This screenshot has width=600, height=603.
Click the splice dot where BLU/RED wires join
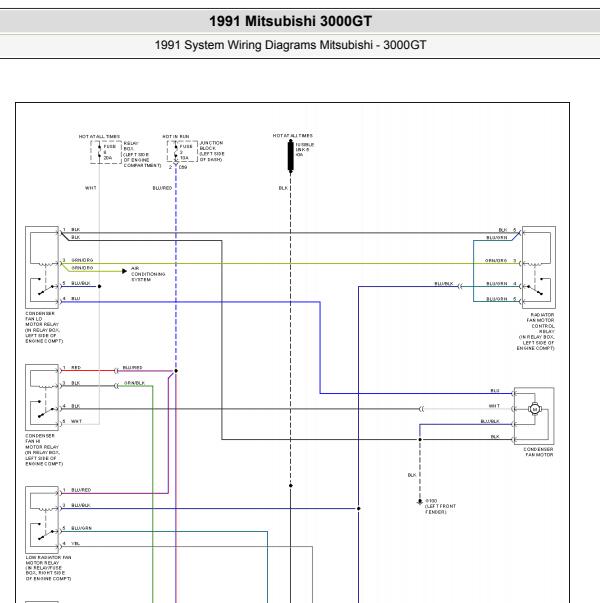[176, 371]
